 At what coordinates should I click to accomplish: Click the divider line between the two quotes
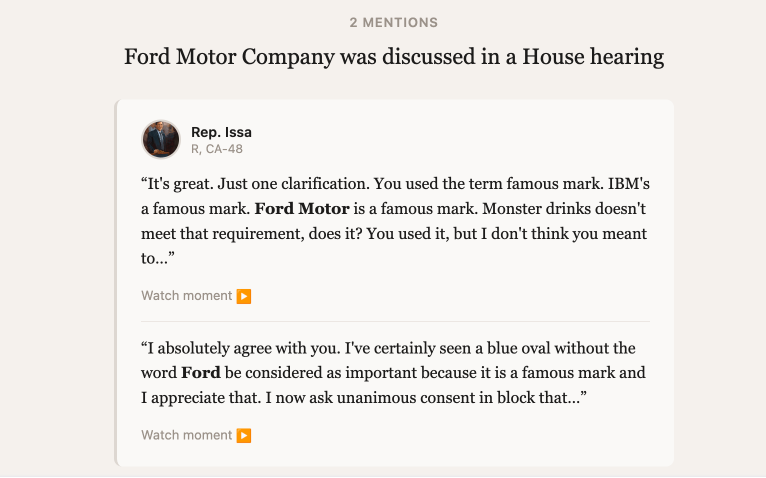coord(395,321)
